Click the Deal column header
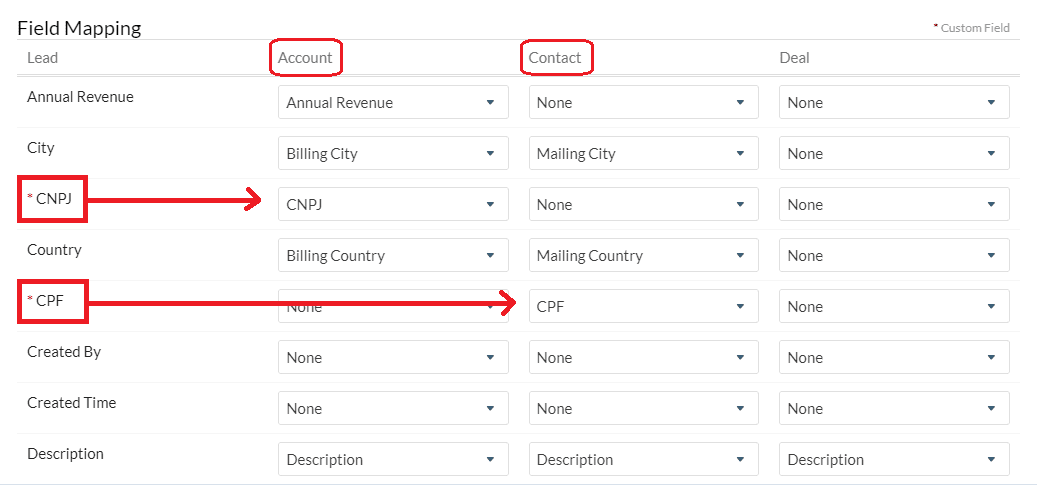The image size is (1037, 489). tap(794, 58)
